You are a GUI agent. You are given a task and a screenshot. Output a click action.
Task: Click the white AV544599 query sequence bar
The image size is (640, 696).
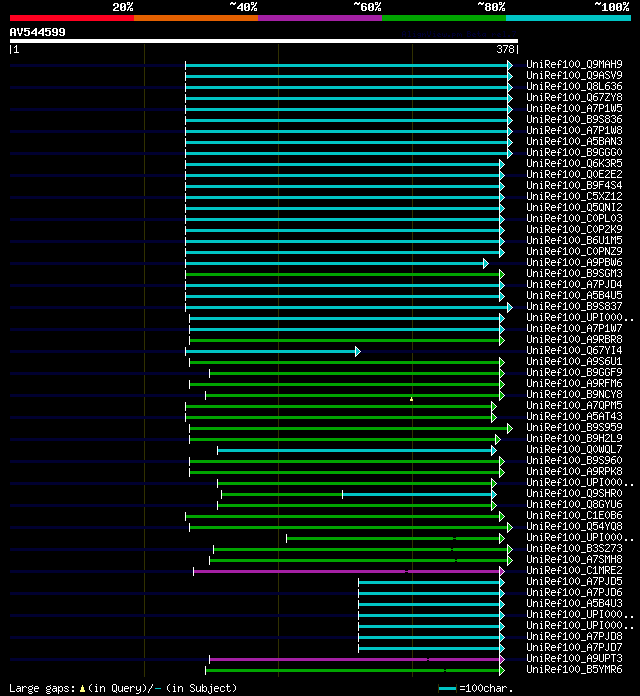264,41
